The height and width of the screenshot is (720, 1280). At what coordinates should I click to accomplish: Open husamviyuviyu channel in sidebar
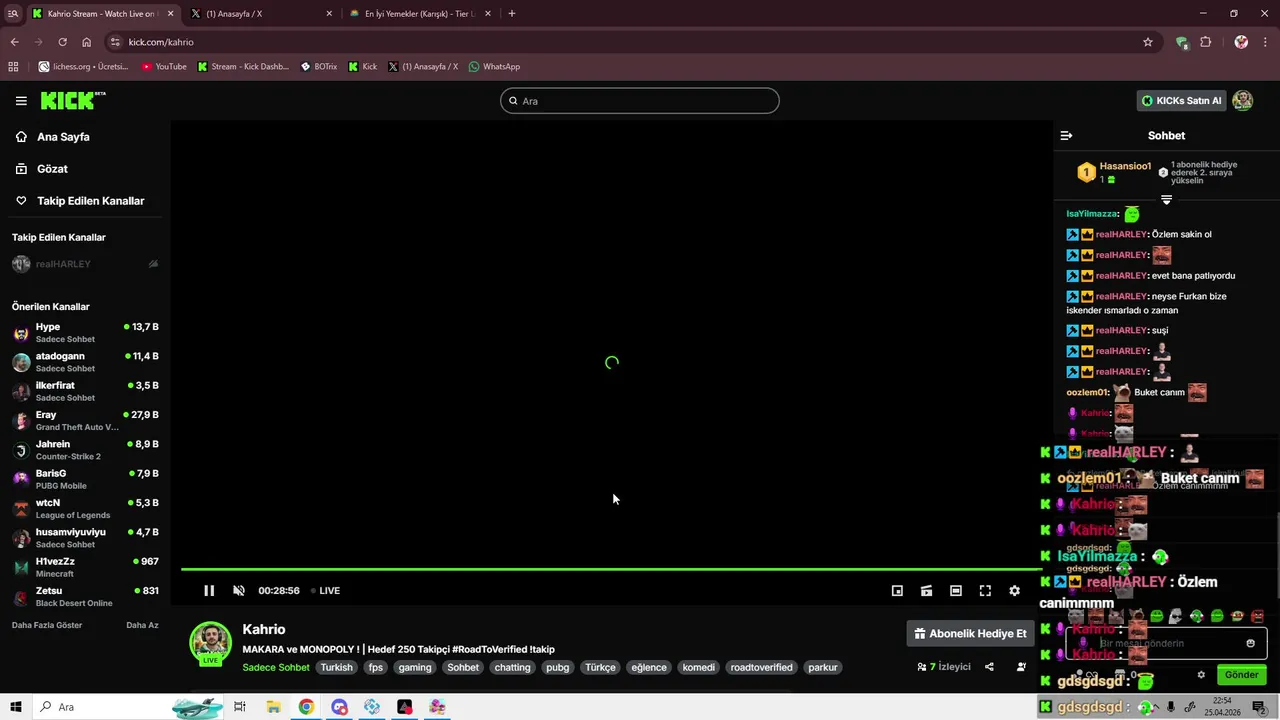85,538
